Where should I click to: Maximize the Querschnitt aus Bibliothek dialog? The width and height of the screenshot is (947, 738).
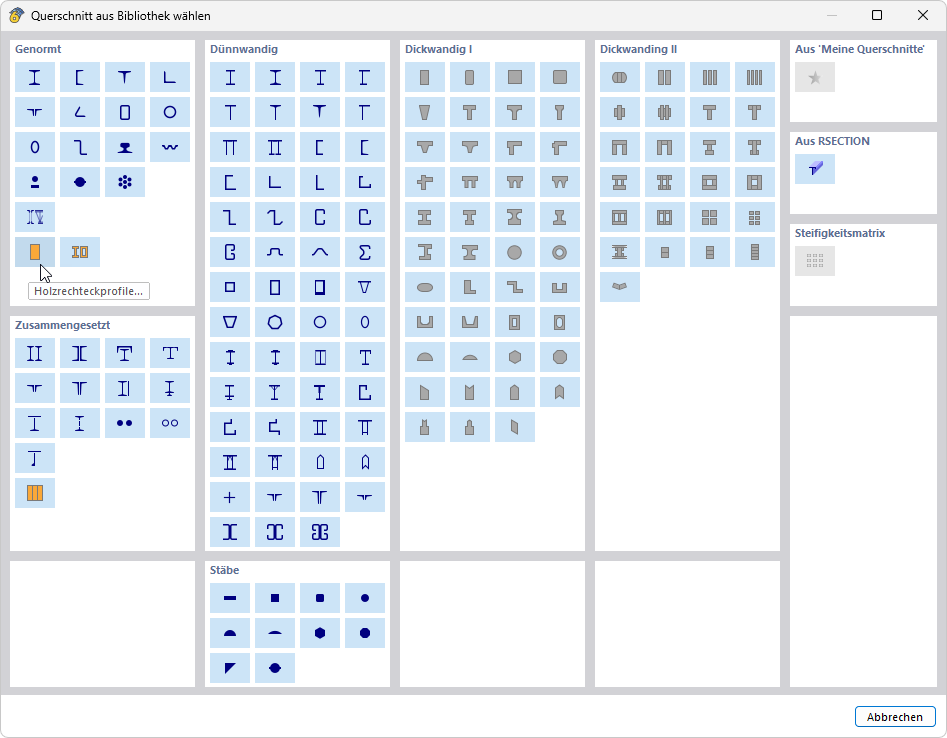(x=877, y=15)
